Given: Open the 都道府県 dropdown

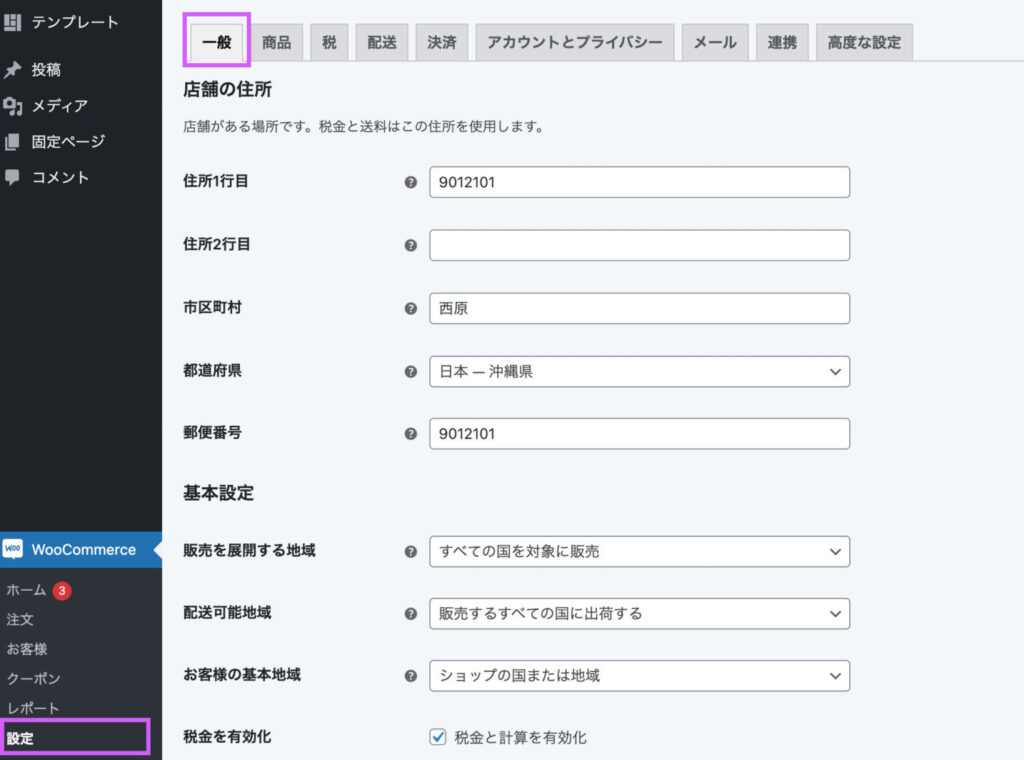Looking at the screenshot, I should [639, 372].
